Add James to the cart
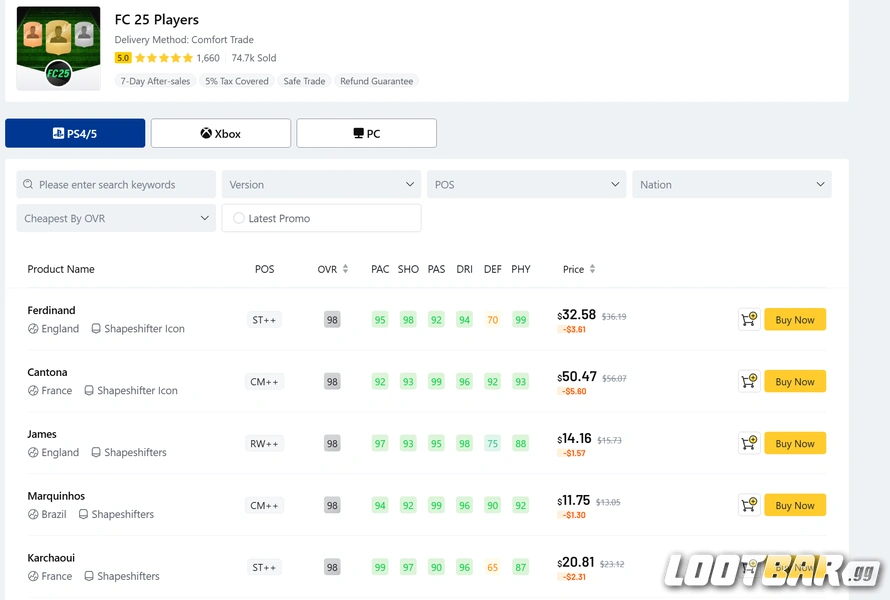 click(x=749, y=443)
